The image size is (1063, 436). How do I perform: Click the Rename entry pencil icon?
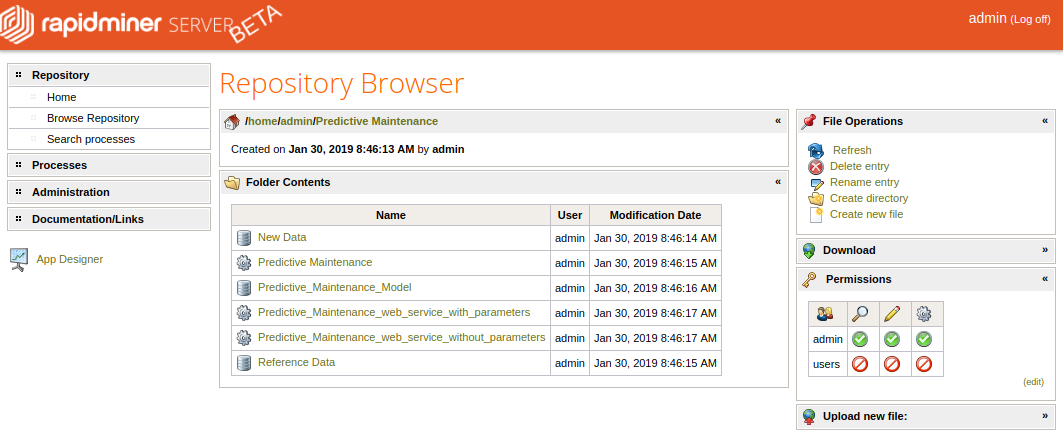(816, 183)
